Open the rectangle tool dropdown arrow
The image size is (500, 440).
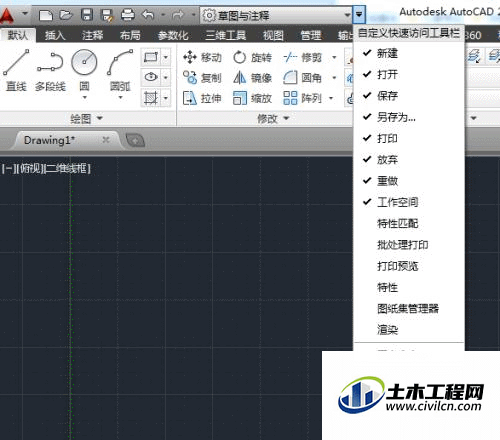[x=166, y=58]
